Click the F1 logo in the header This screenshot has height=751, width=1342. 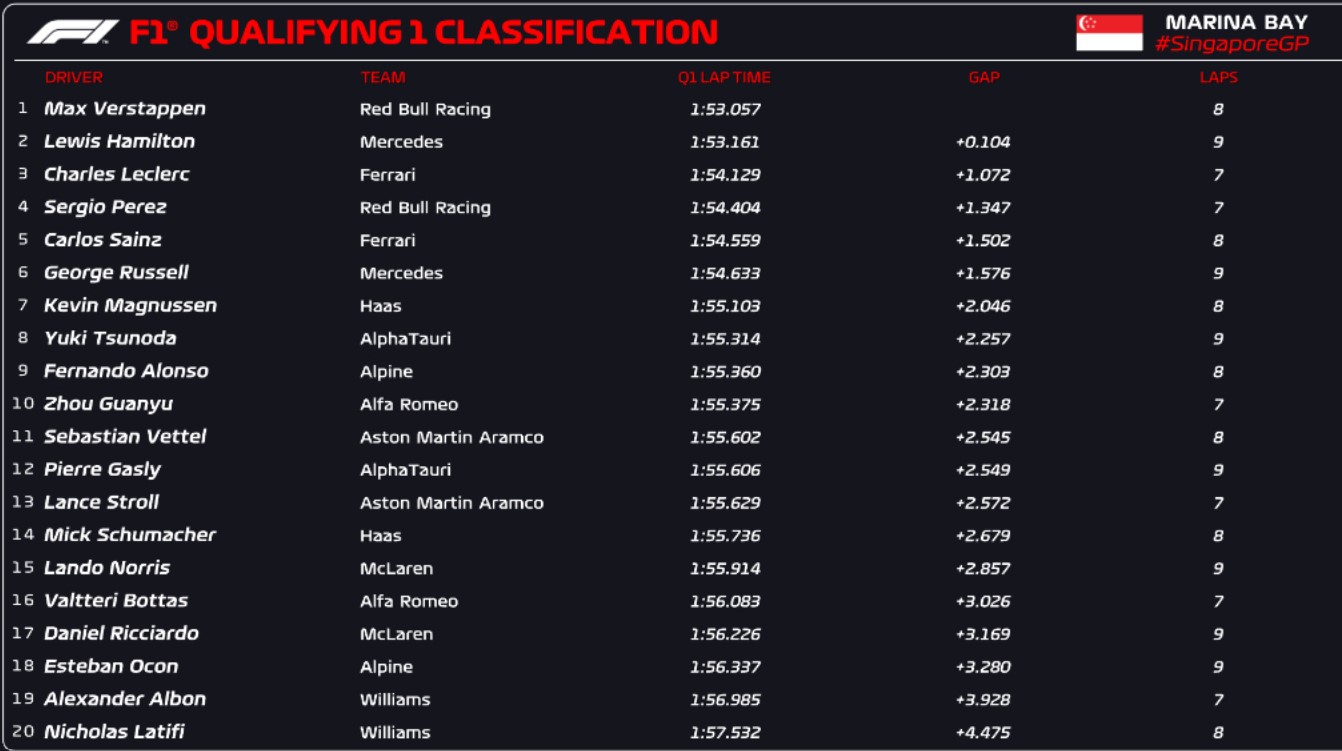[x=73, y=33]
